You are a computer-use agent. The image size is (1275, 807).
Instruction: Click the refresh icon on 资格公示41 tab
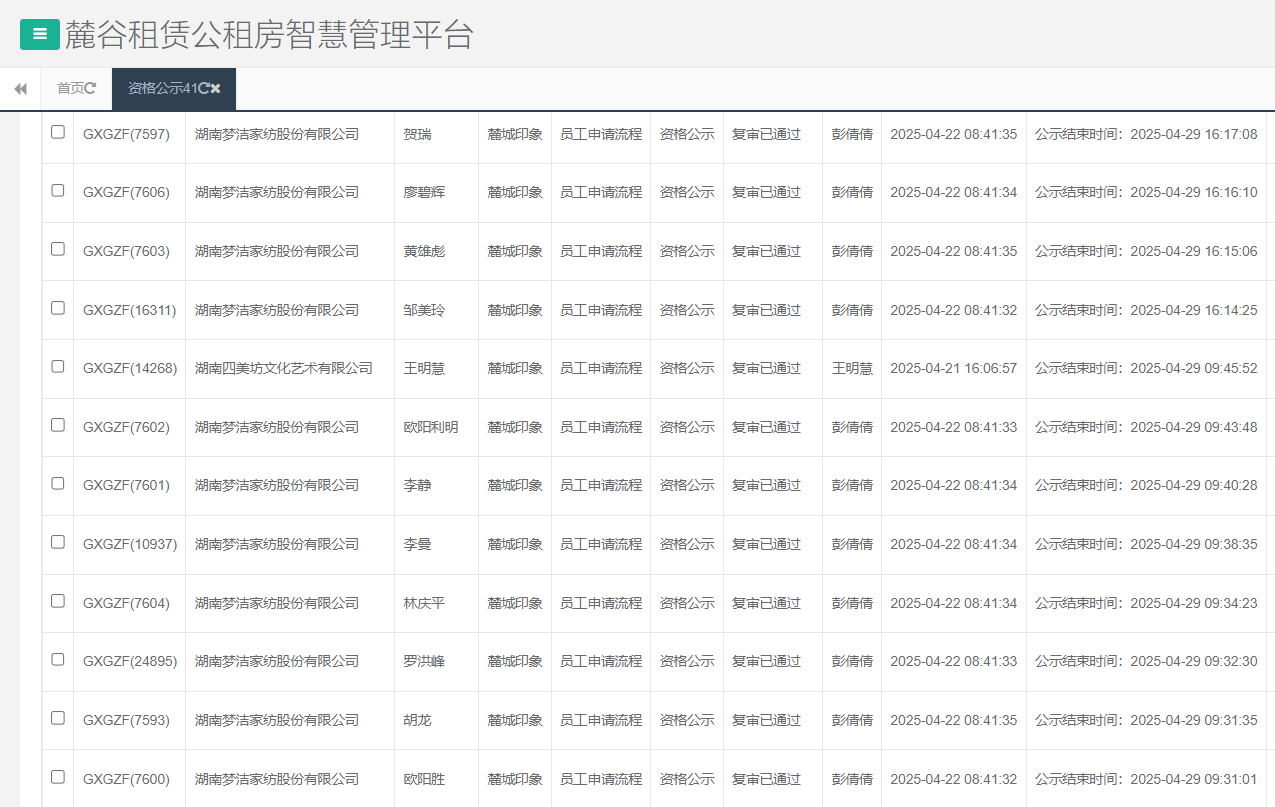[202, 88]
